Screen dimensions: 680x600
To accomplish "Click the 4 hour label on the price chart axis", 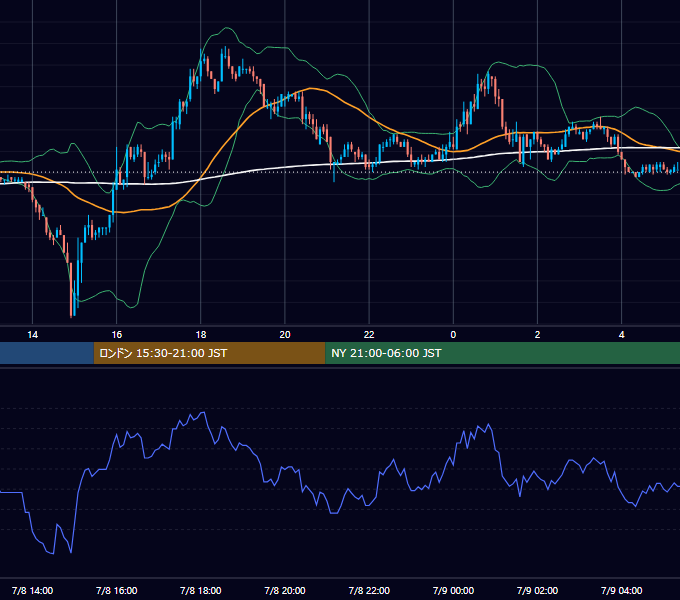I will pyautogui.click(x=621, y=335).
